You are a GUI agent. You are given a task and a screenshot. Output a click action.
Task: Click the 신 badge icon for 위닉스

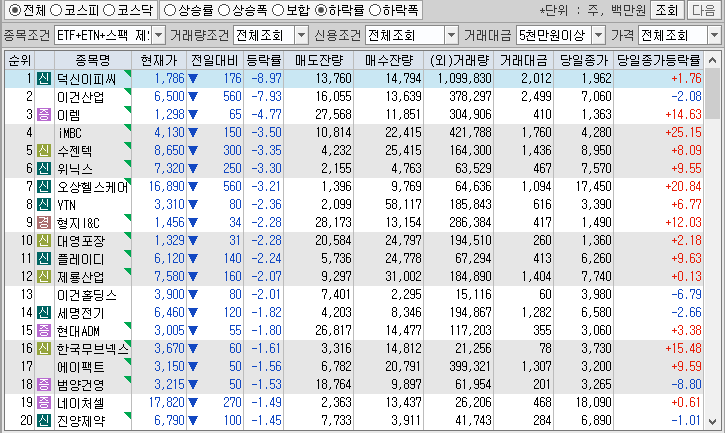click(44, 168)
